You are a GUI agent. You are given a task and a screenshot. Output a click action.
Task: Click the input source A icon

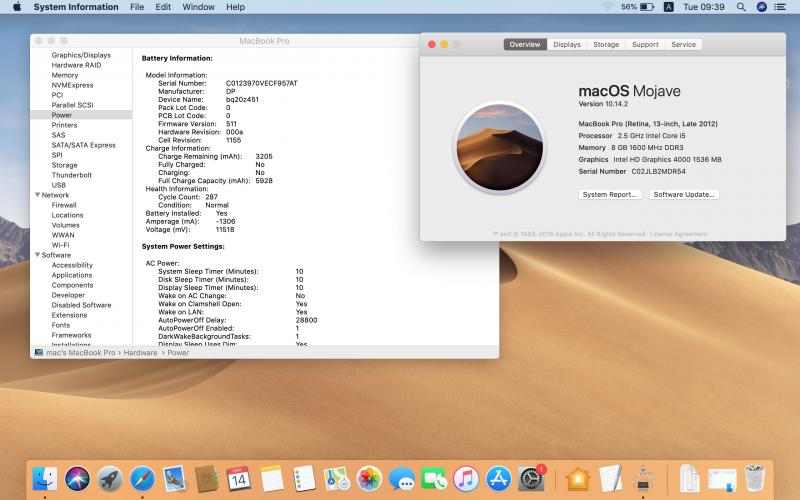pyautogui.click(x=668, y=7)
